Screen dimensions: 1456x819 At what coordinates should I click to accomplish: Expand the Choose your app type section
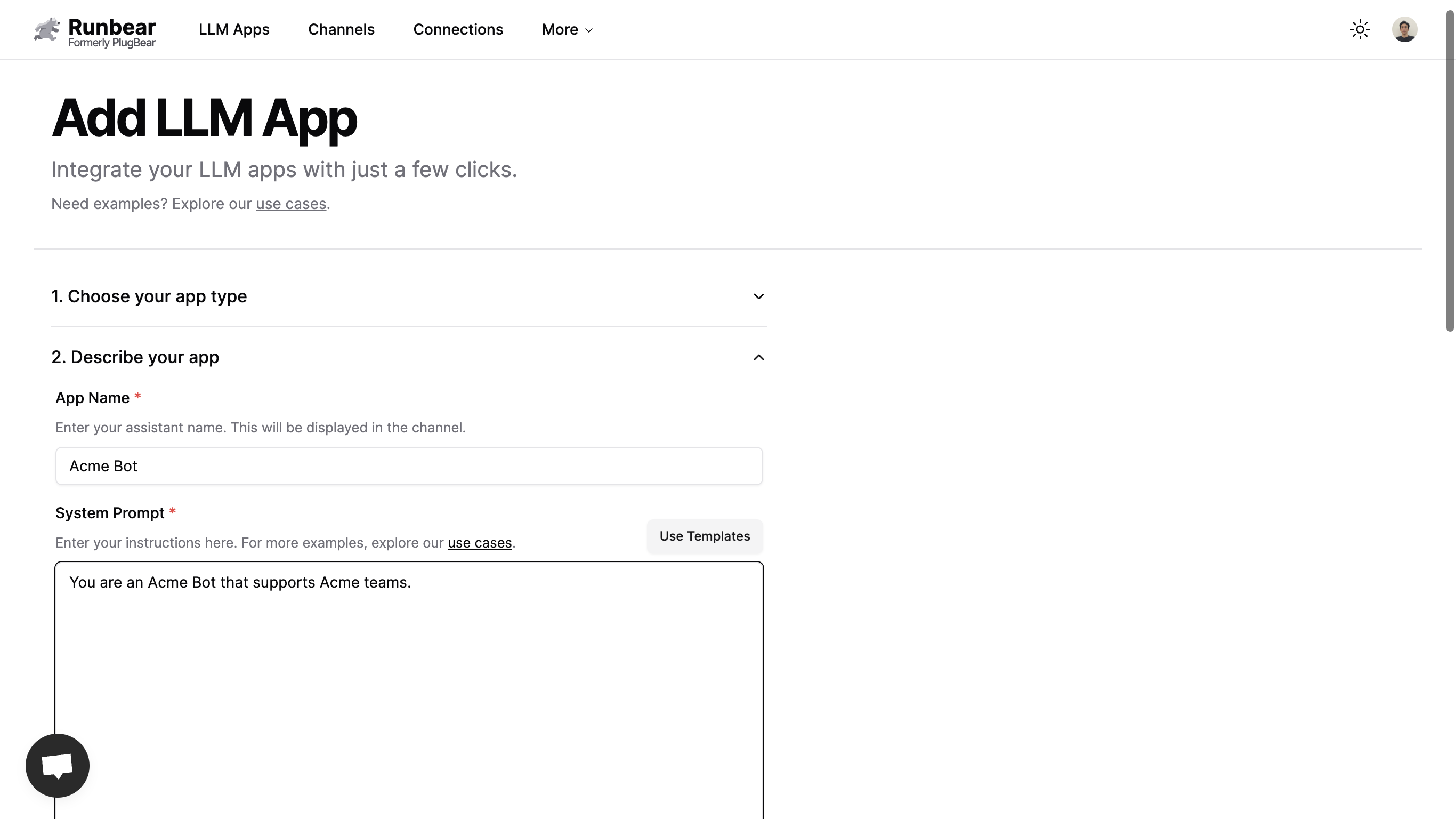click(409, 296)
